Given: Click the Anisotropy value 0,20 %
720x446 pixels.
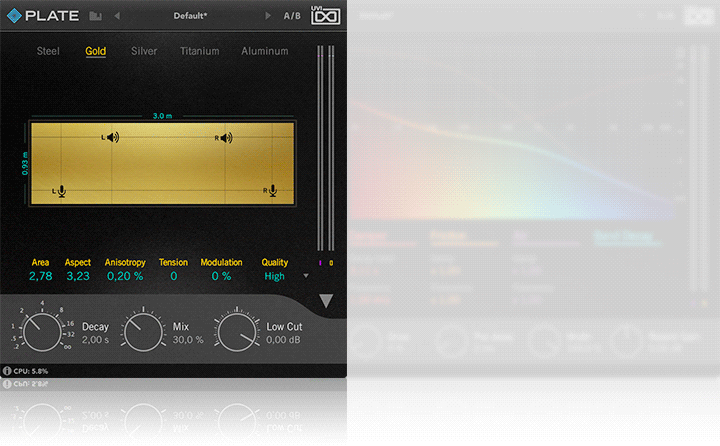Looking at the screenshot, I should tap(125, 276).
